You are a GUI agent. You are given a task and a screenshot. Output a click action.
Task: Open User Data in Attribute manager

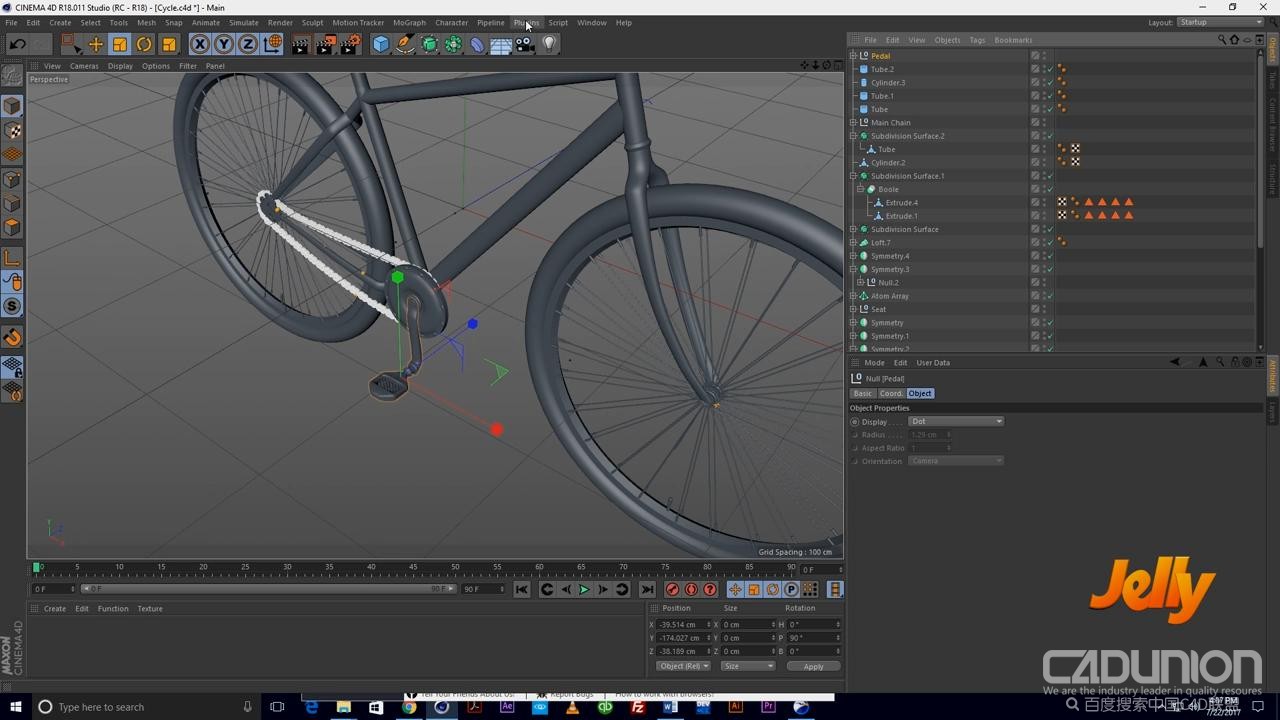coord(933,363)
